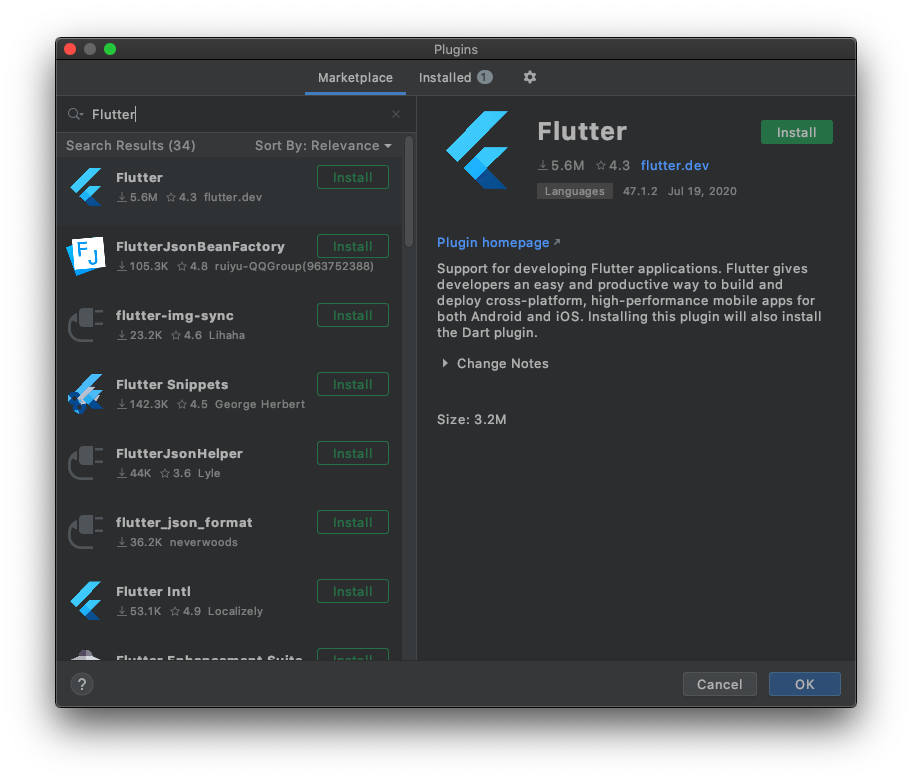Click the Flutter Intl logo icon
Viewport: 912px width, 781px height.
click(x=86, y=600)
